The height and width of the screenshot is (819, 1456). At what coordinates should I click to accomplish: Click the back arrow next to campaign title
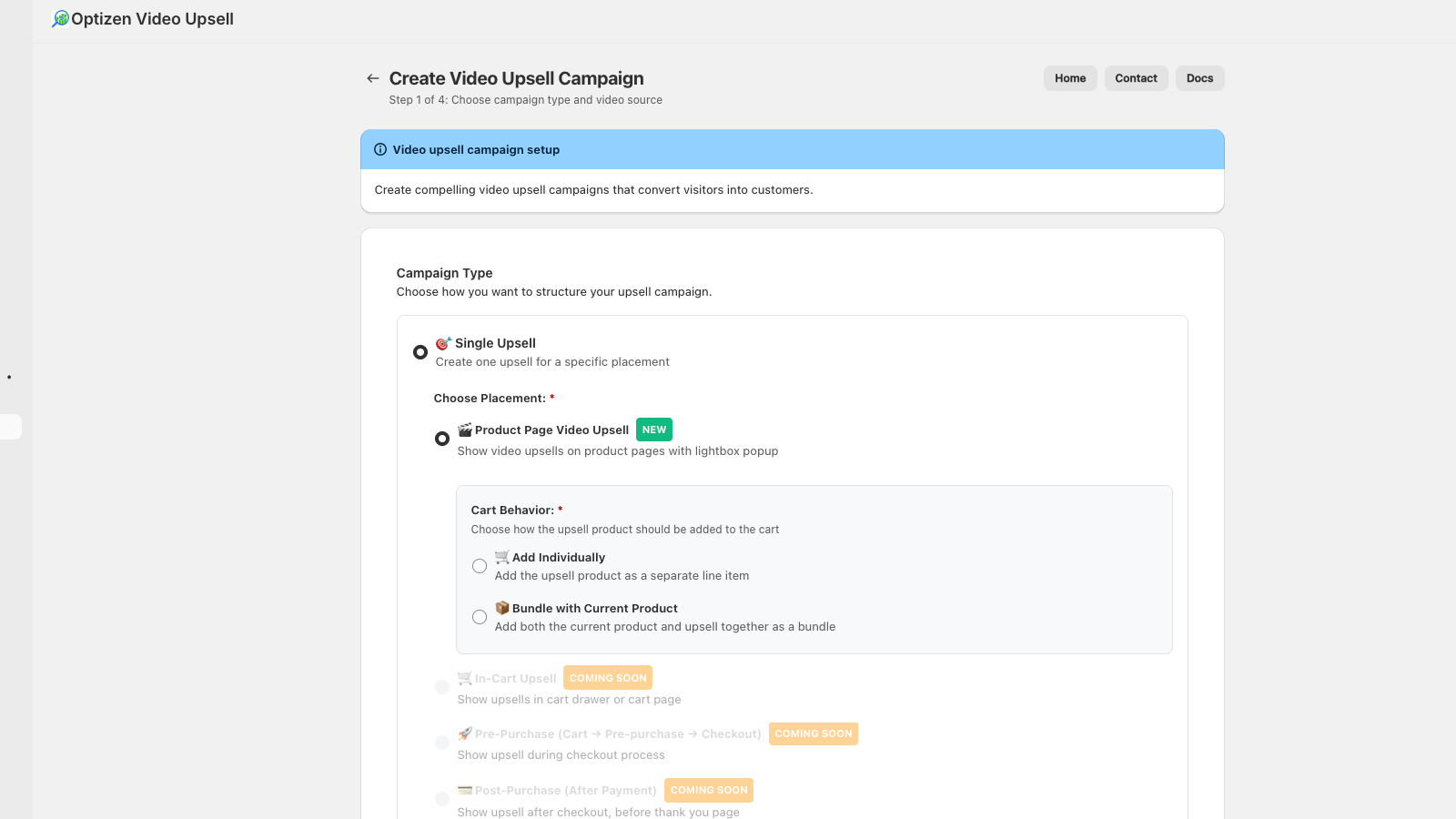(x=372, y=78)
